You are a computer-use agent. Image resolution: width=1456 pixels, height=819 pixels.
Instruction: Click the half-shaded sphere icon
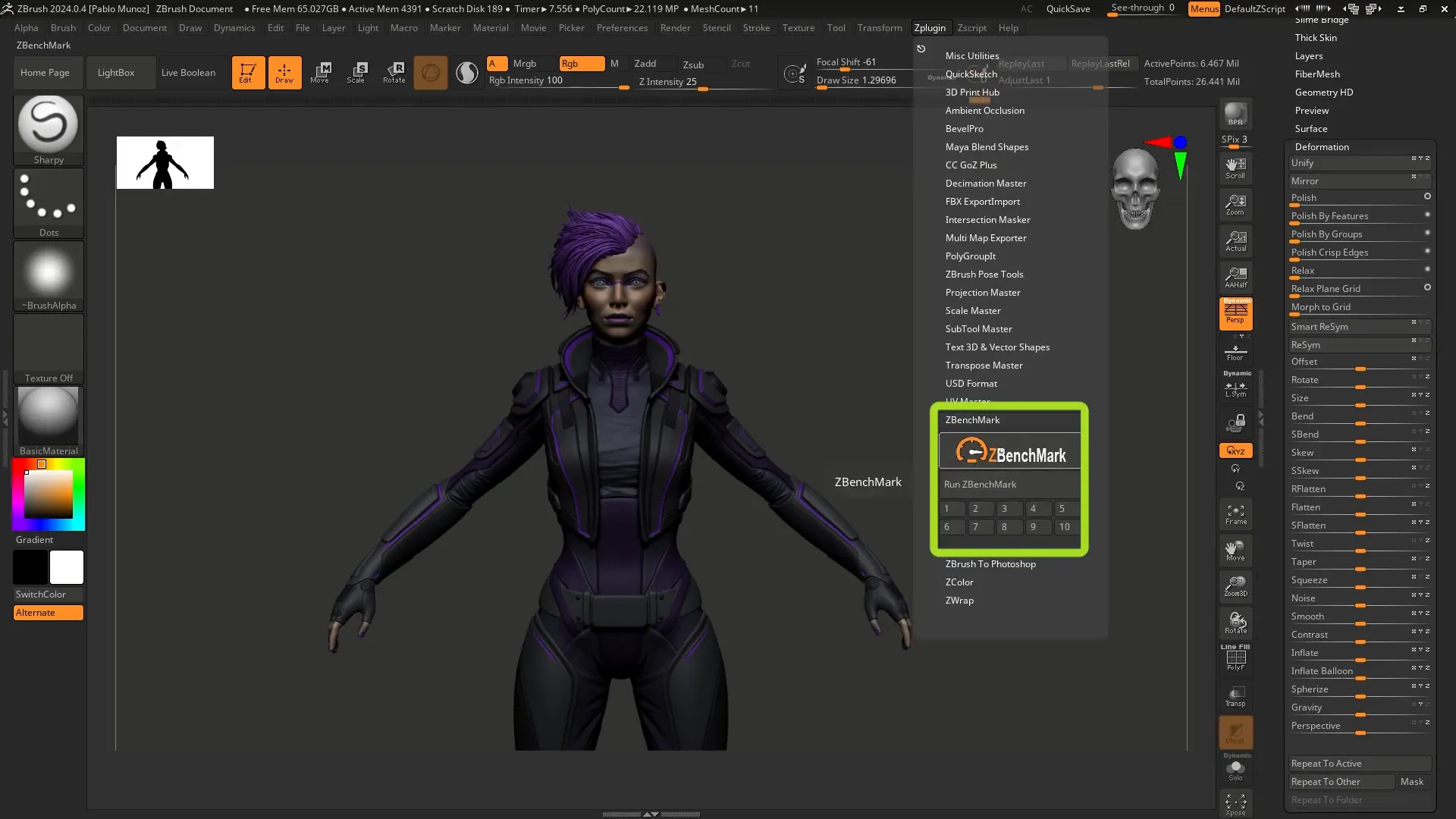467,73
